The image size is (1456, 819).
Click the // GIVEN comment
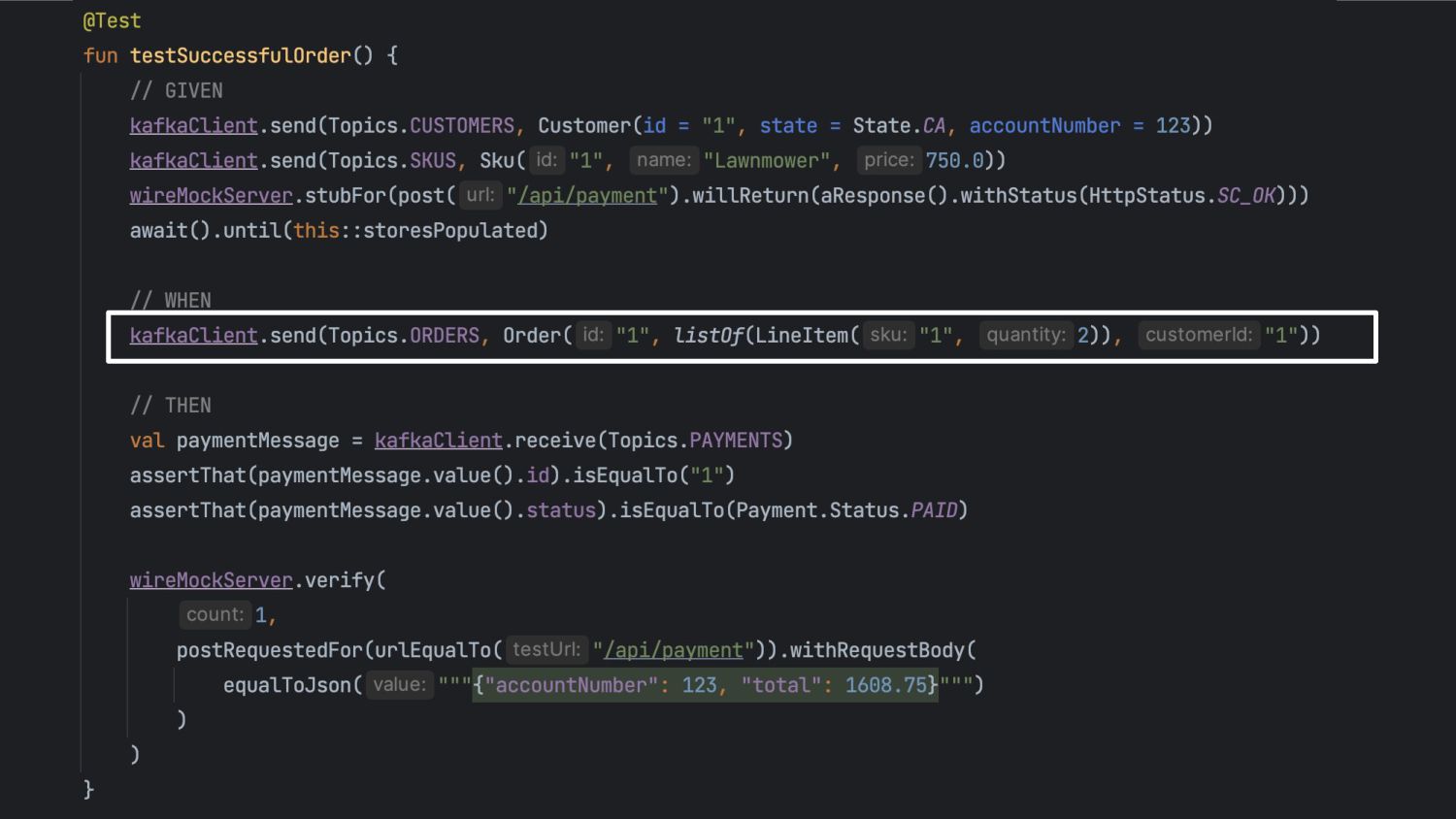176,90
